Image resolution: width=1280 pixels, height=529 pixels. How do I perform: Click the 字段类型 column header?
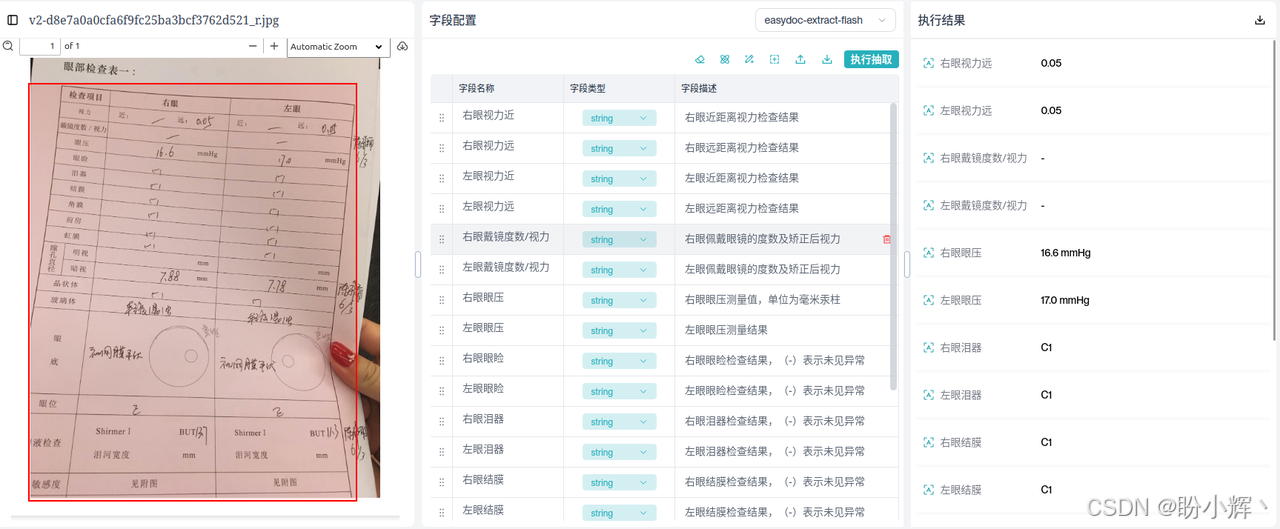(x=588, y=88)
